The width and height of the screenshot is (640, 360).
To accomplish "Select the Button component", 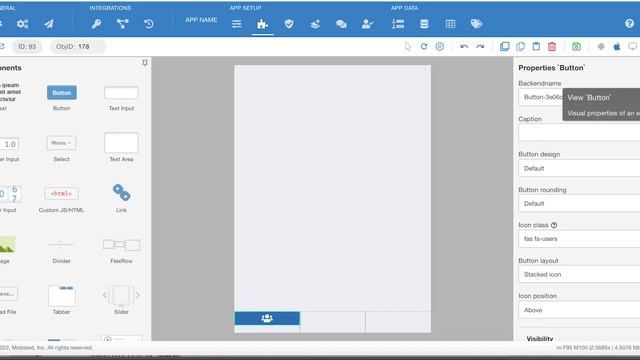I will 62,98.
